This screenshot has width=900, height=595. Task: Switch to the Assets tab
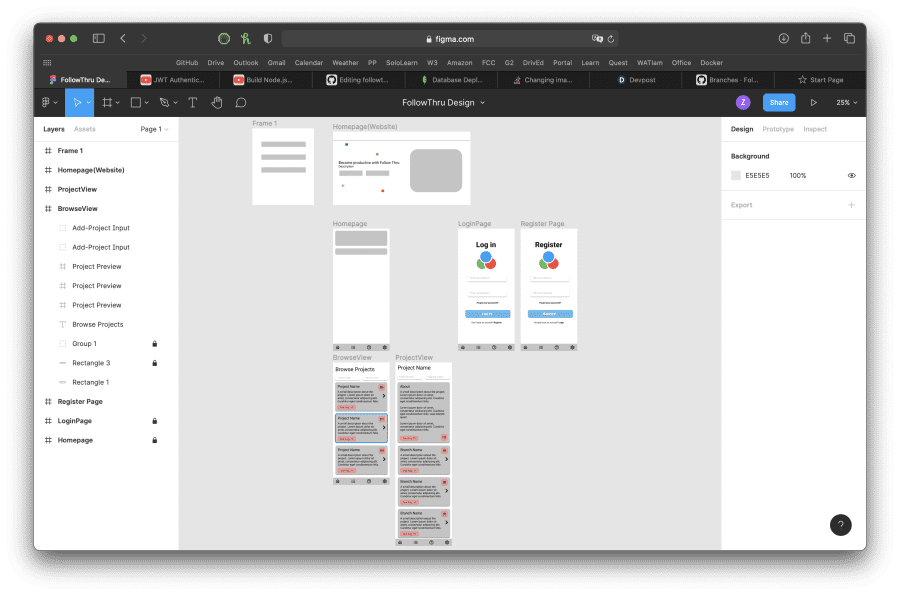pyautogui.click(x=84, y=129)
